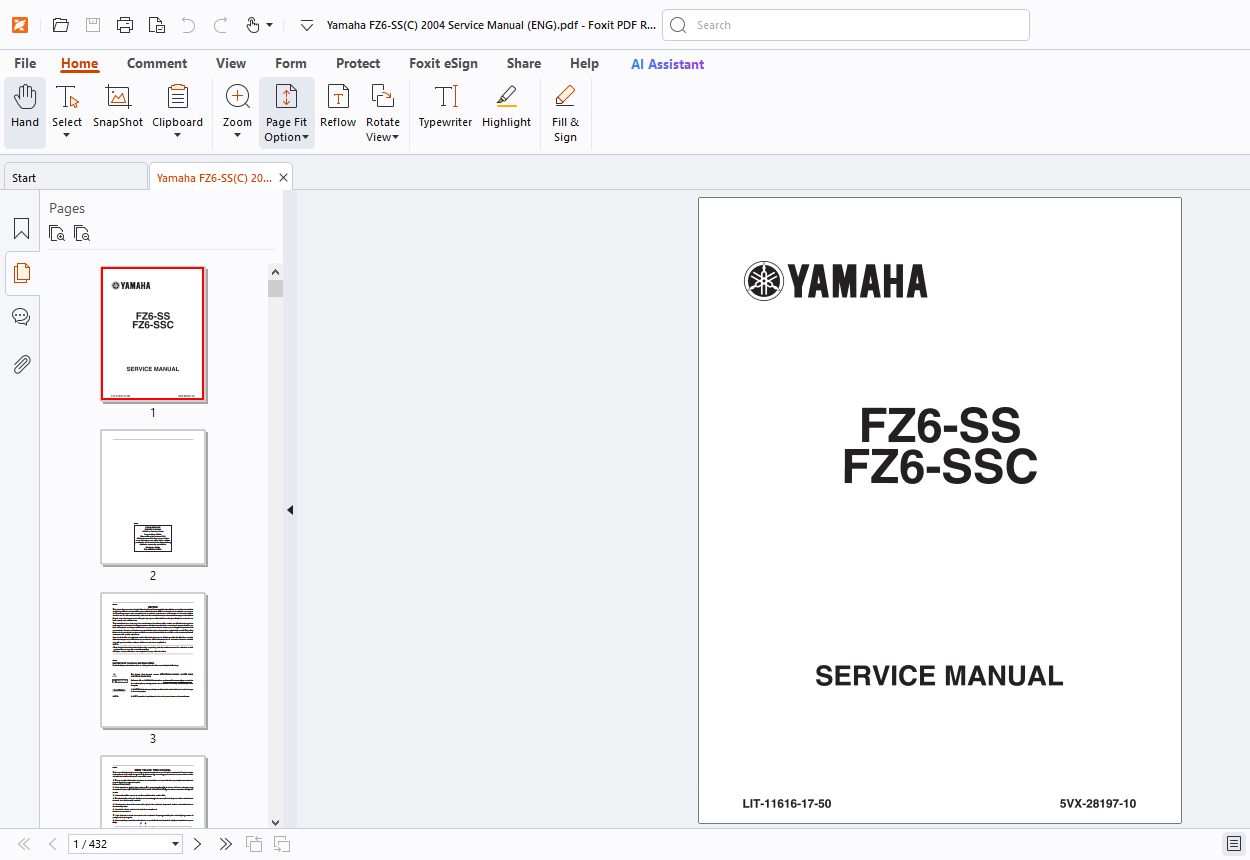Jump to the last page
The height and width of the screenshot is (860, 1250).
(226, 844)
